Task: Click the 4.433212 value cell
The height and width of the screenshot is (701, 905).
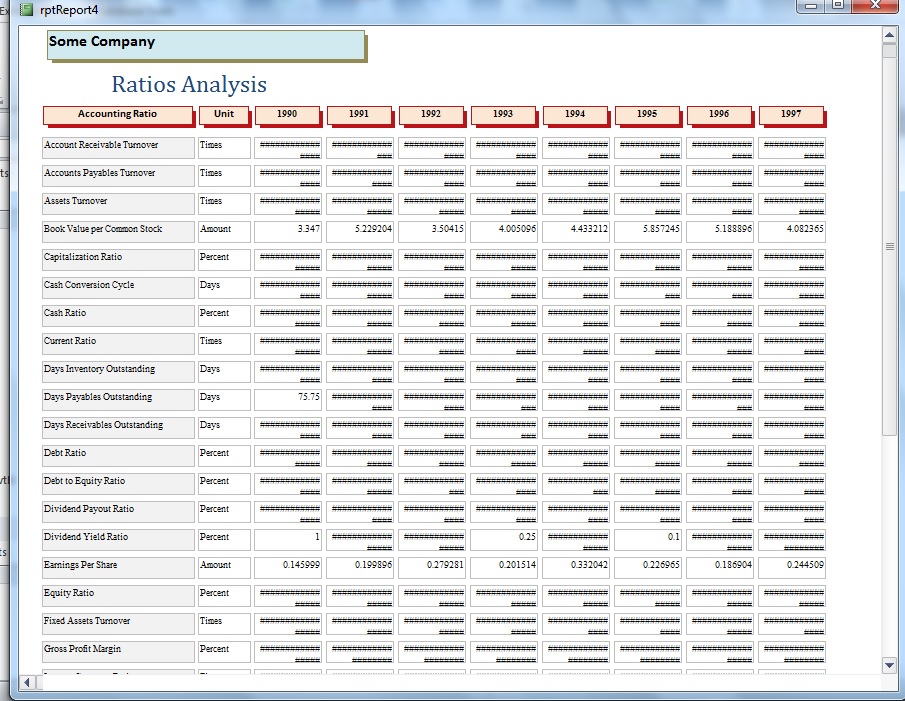Action: click(x=575, y=231)
